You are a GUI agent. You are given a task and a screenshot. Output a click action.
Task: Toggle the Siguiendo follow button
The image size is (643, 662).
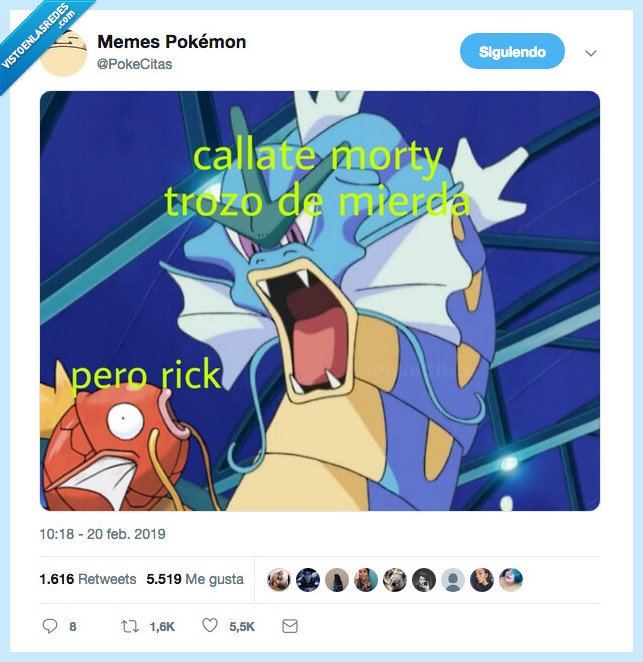tap(512, 51)
